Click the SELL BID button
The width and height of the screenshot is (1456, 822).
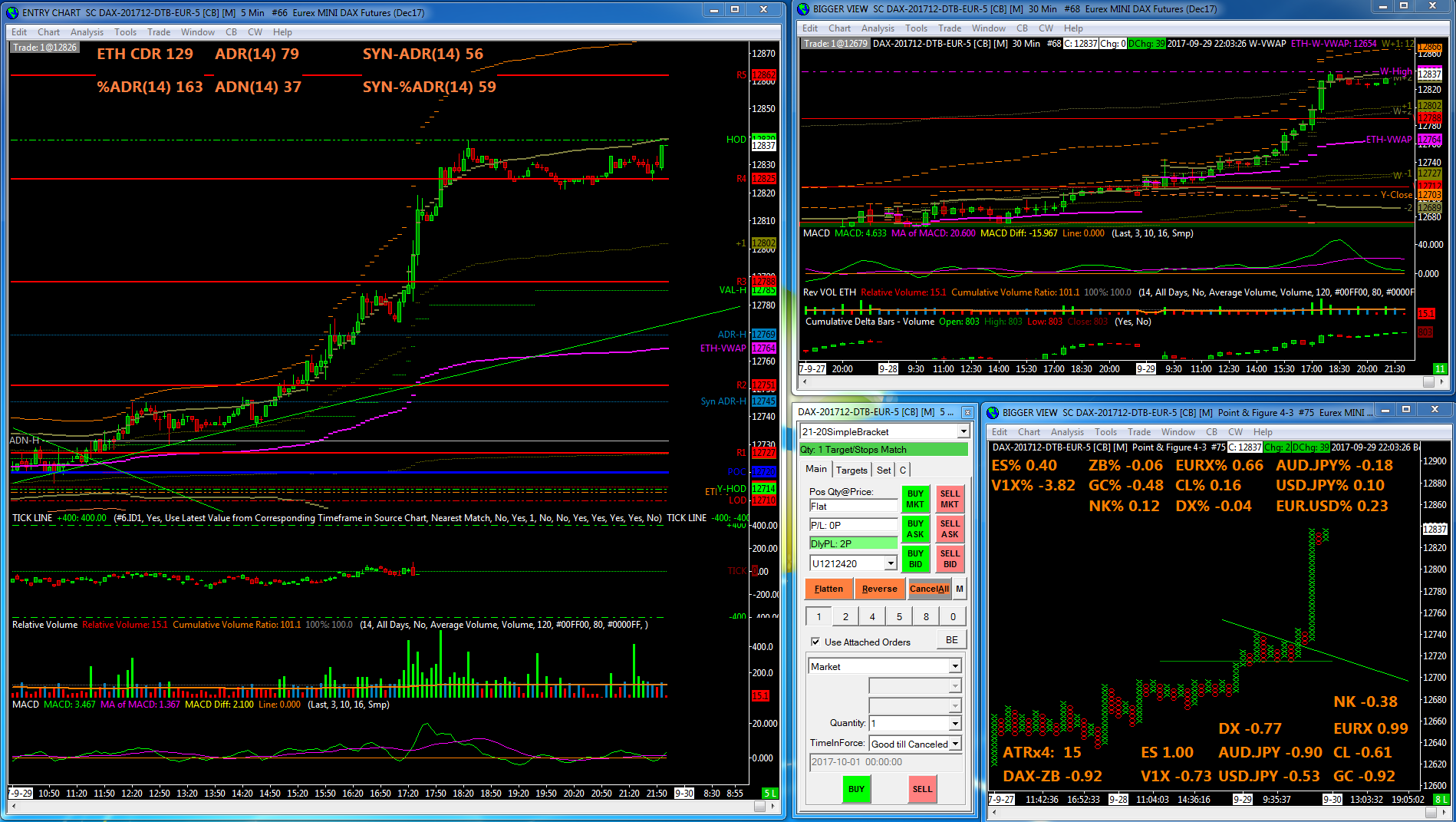point(950,559)
